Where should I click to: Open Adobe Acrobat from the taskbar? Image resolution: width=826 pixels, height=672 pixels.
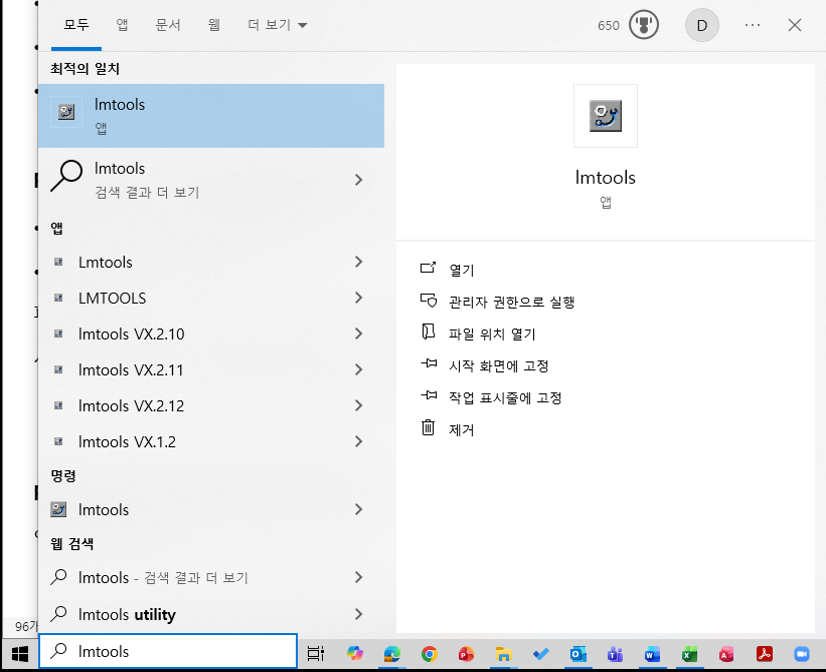click(764, 654)
